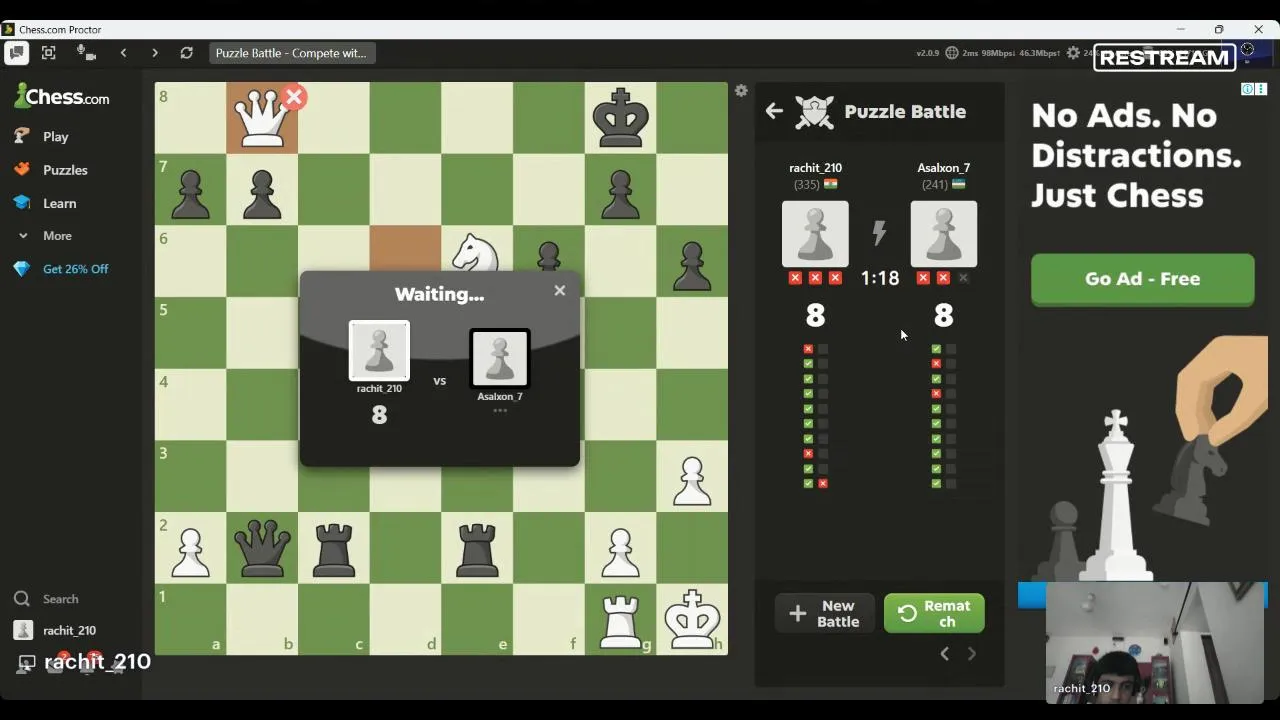The image size is (1280, 720).
Task: Click the white rook on g1
Action: (620, 620)
